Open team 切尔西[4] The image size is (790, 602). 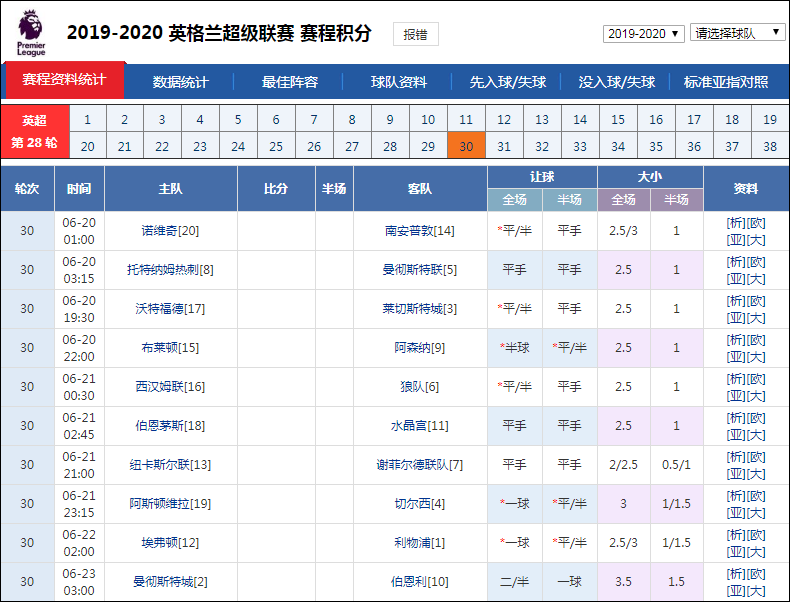(x=420, y=503)
